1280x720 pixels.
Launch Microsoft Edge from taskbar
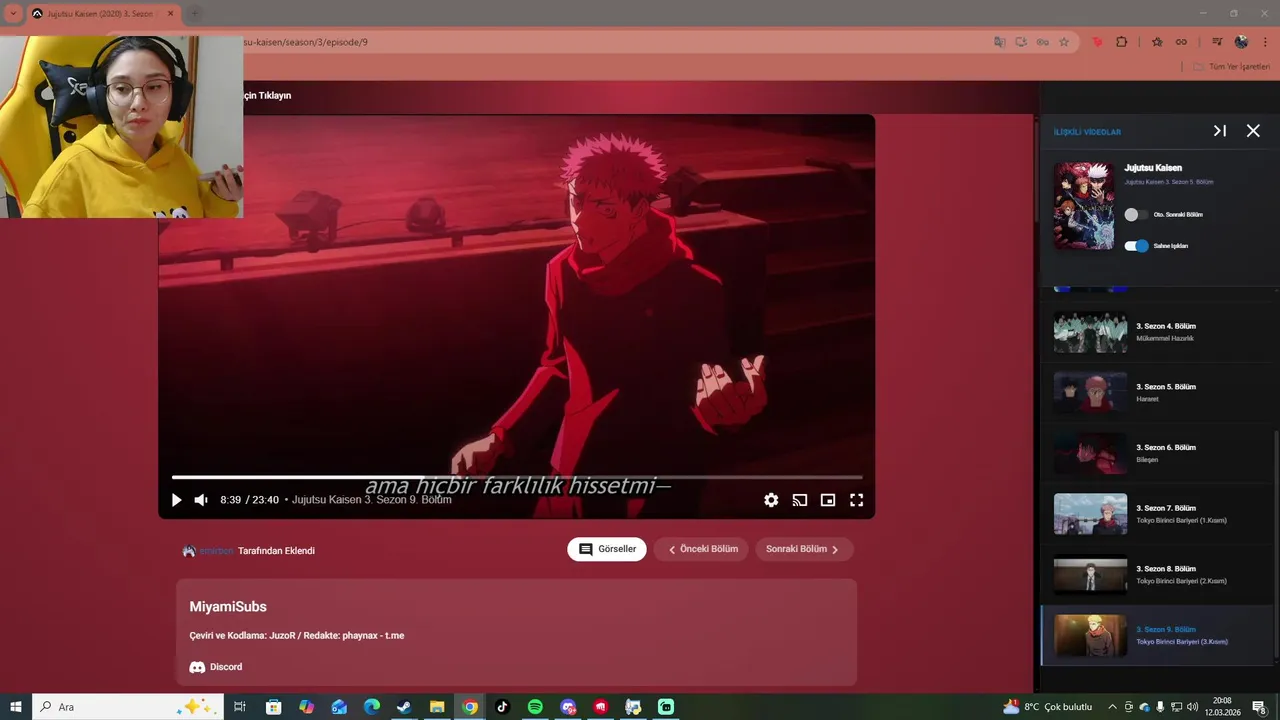(371, 707)
